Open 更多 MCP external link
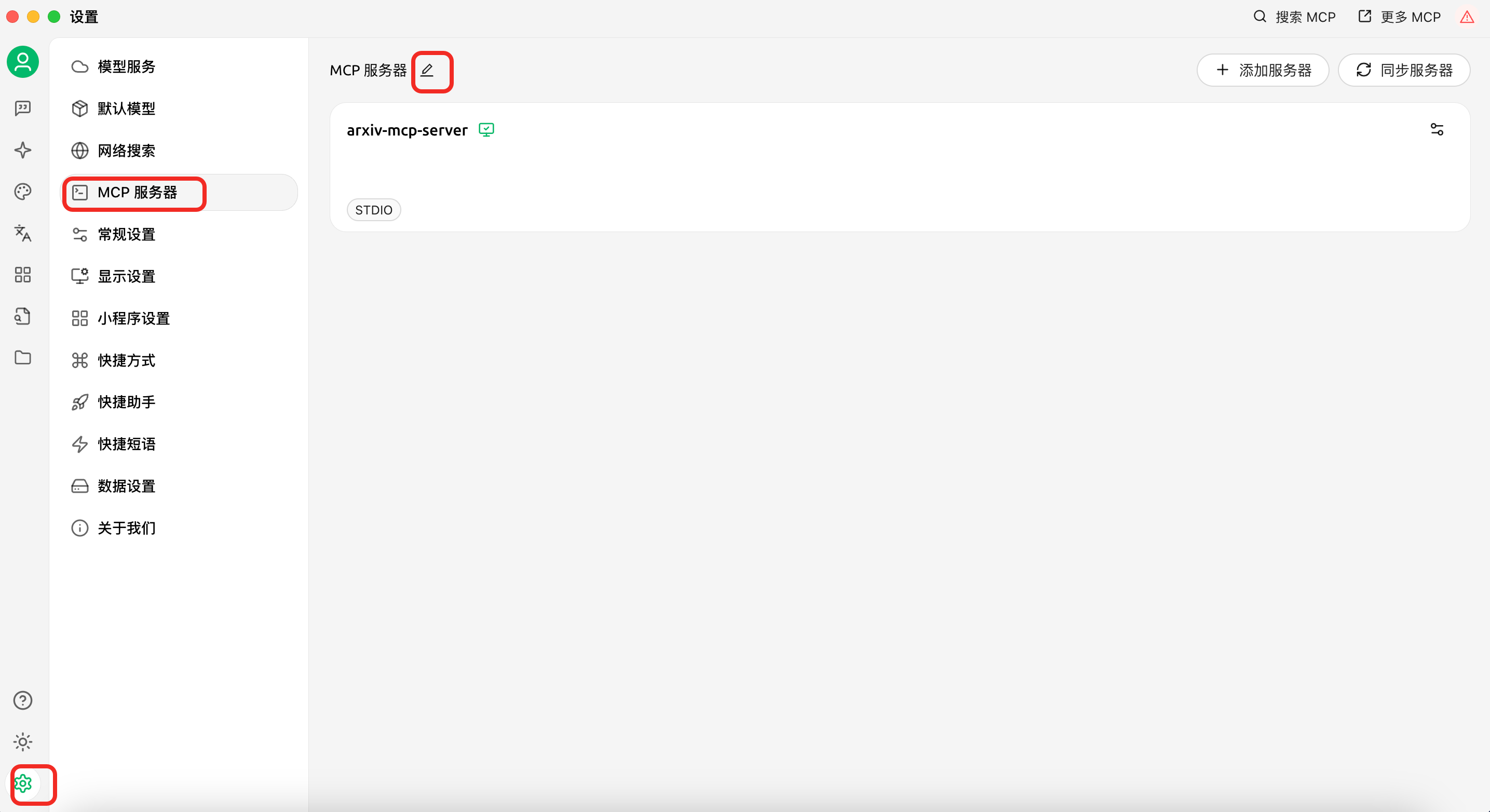 (x=1399, y=17)
